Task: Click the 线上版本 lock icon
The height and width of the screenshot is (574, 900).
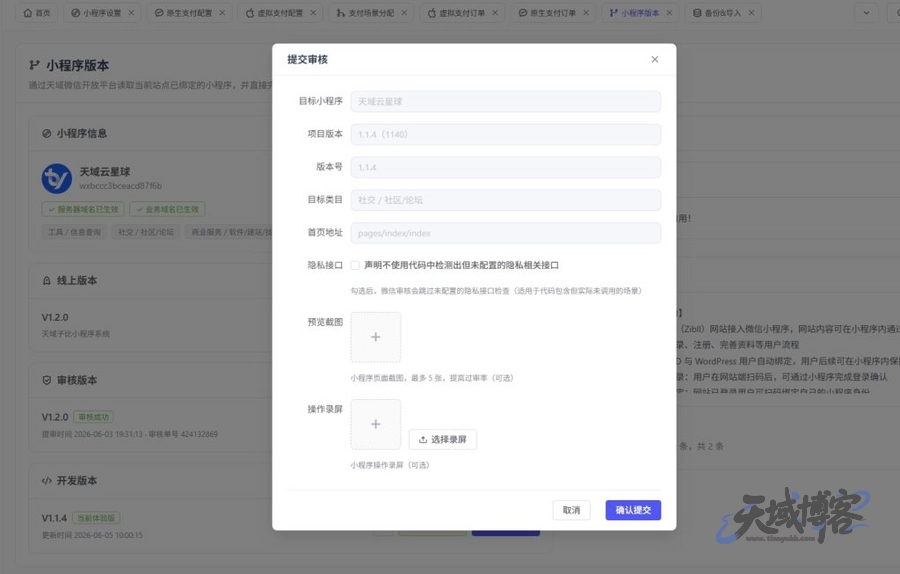Action: coord(46,281)
